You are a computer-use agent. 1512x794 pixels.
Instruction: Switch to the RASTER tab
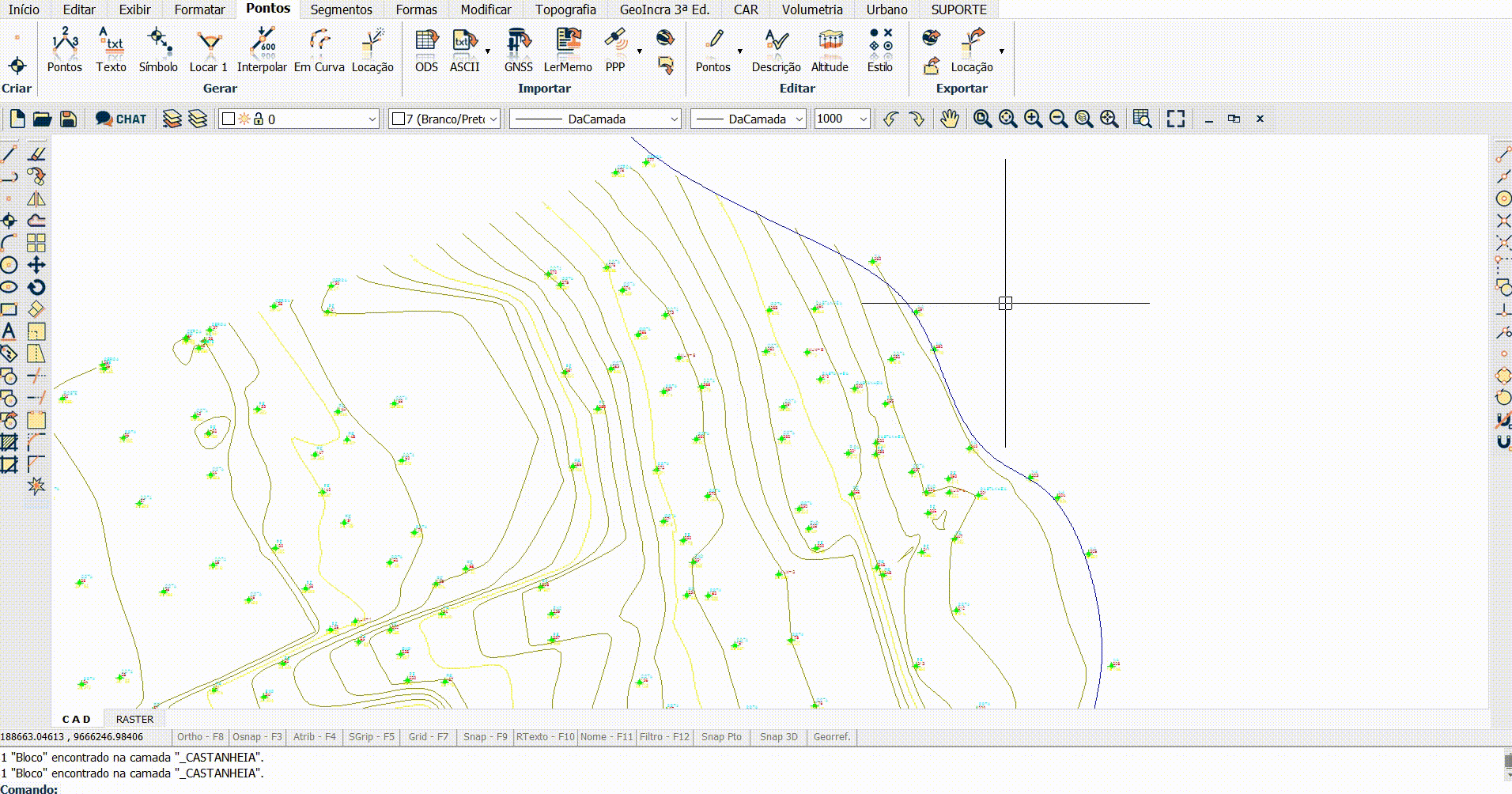pyautogui.click(x=134, y=719)
